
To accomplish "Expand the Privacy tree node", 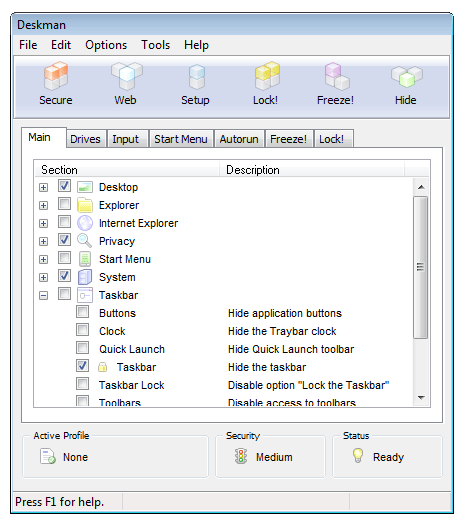I will 43,241.
